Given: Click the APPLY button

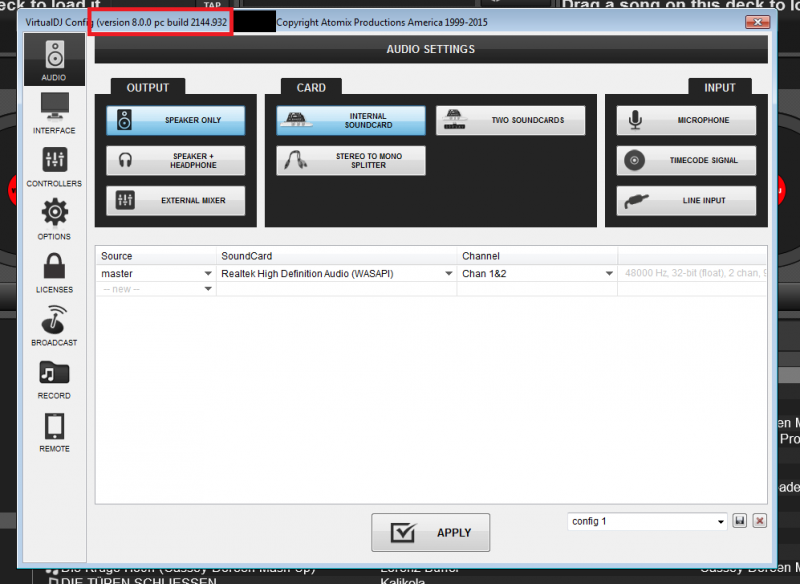Looking at the screenshot, I should pos(431,532).
